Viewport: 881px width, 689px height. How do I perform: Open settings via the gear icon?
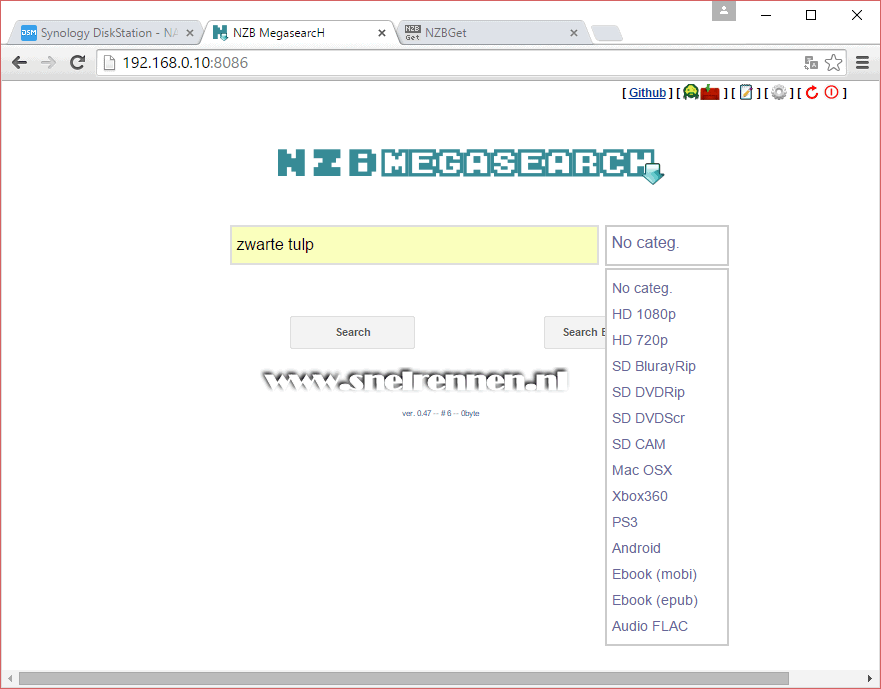pyautogui.click(x=778, y=92)
